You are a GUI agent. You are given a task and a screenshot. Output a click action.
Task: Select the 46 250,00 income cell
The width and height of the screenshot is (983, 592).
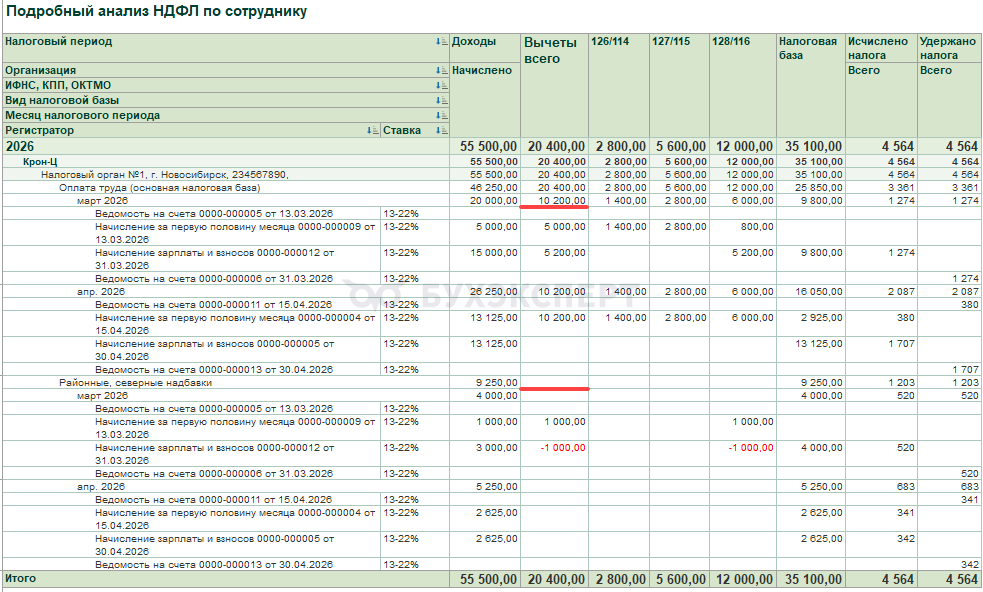pos(485,188)
